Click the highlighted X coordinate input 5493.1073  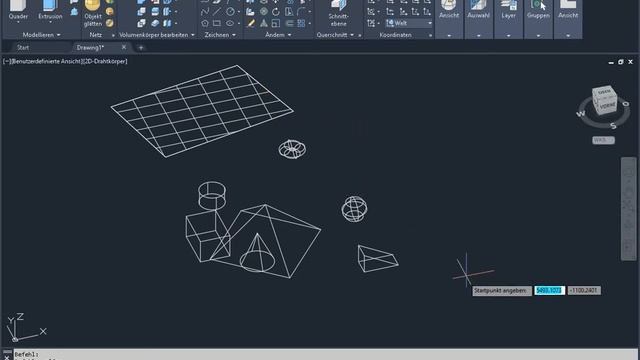[x=549, y=290]
